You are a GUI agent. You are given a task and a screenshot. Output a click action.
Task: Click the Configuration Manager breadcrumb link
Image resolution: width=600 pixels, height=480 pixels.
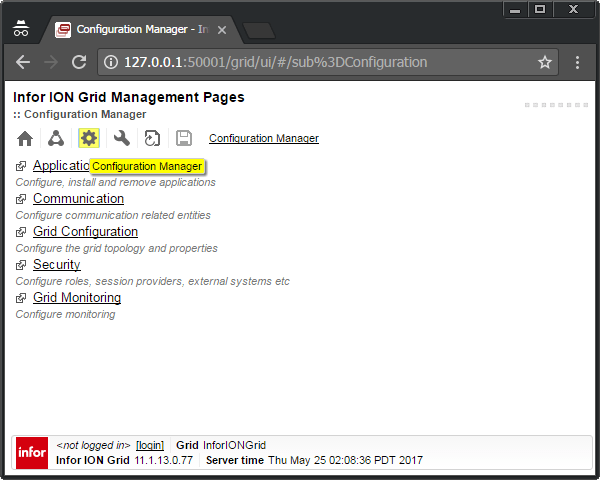[x=264, y=139]
